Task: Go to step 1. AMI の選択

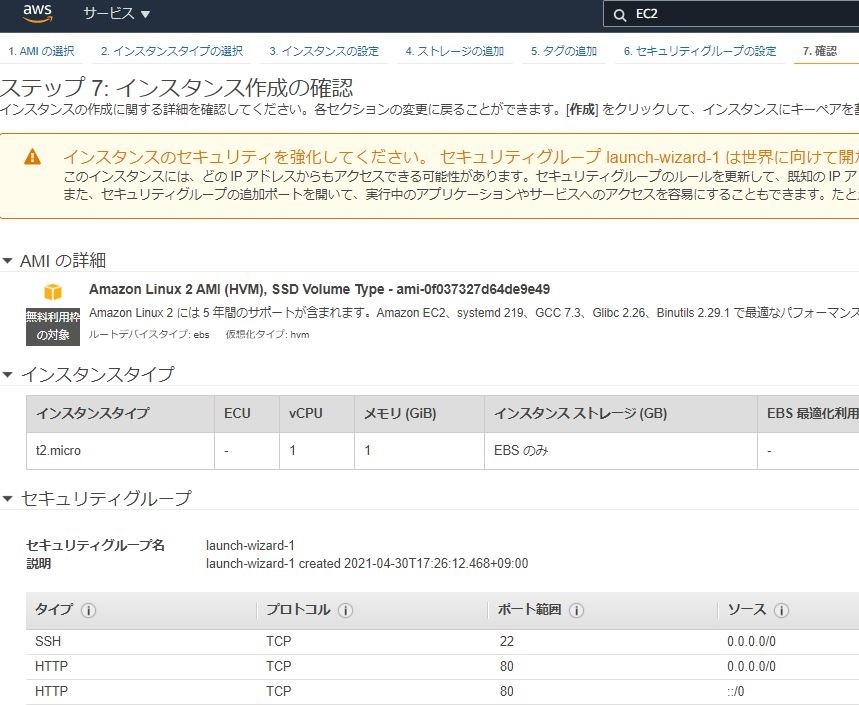Action: [x=41, y=51]
